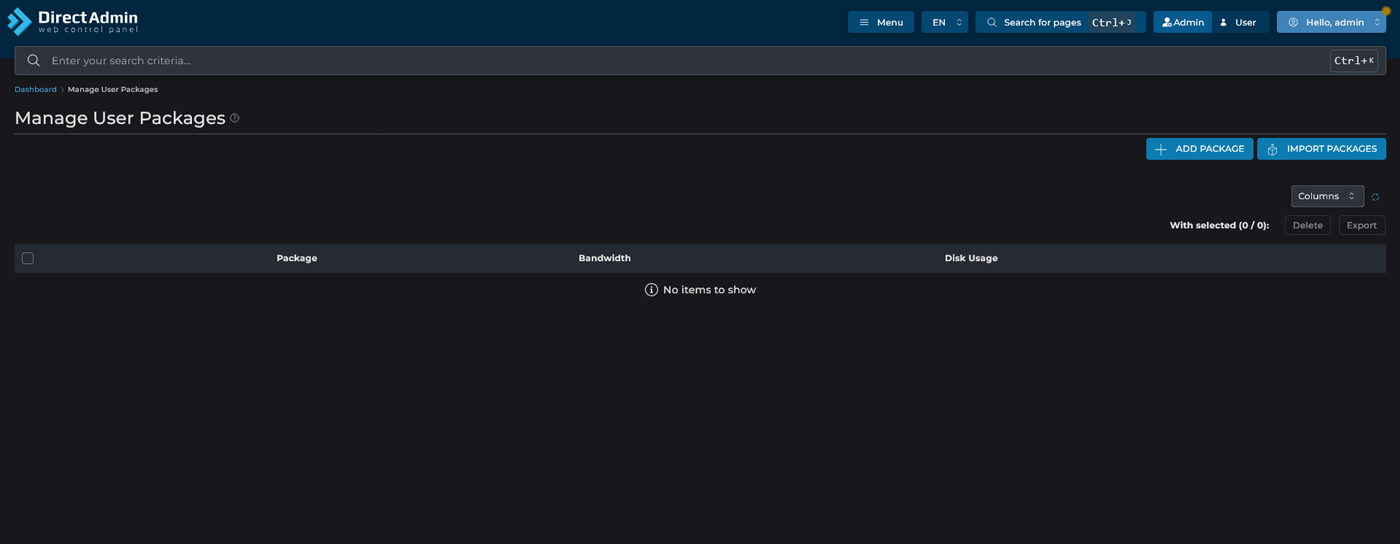The image size is (1400, 544).
Task: Click the DirectAdmin logo
Action: (73, 22)
